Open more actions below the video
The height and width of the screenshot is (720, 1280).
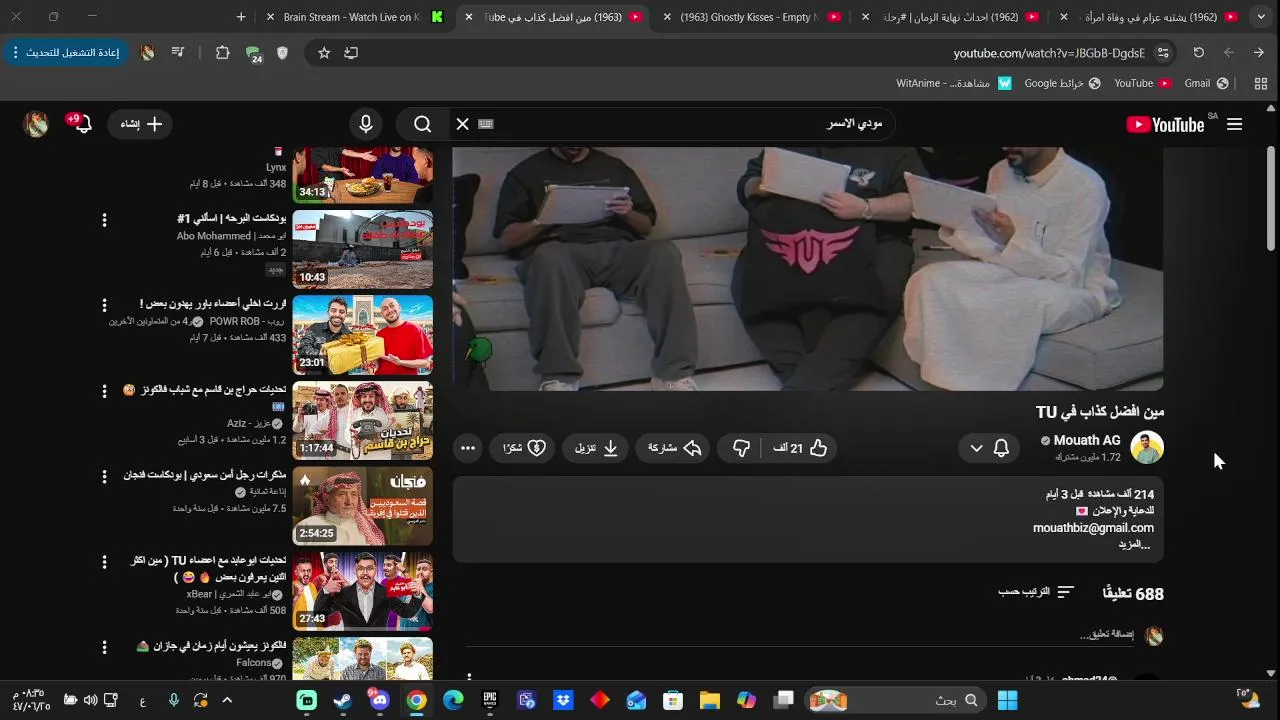(468, 448)
